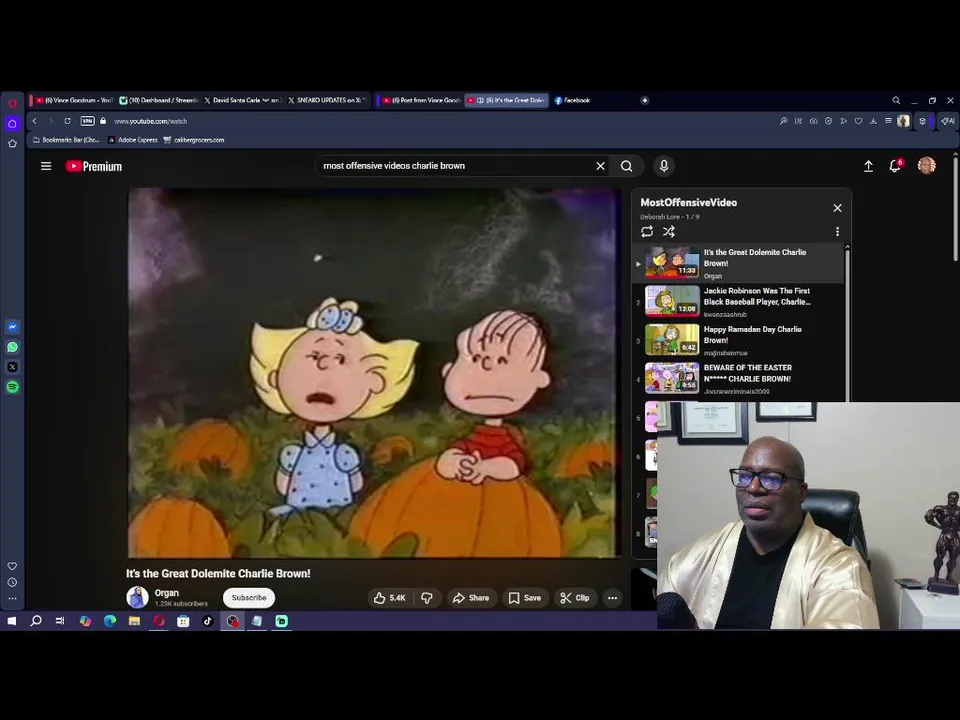Switch to 'David Santa Carla' X tab
Viewport: 960px width, 720px height.
(241, 100)
